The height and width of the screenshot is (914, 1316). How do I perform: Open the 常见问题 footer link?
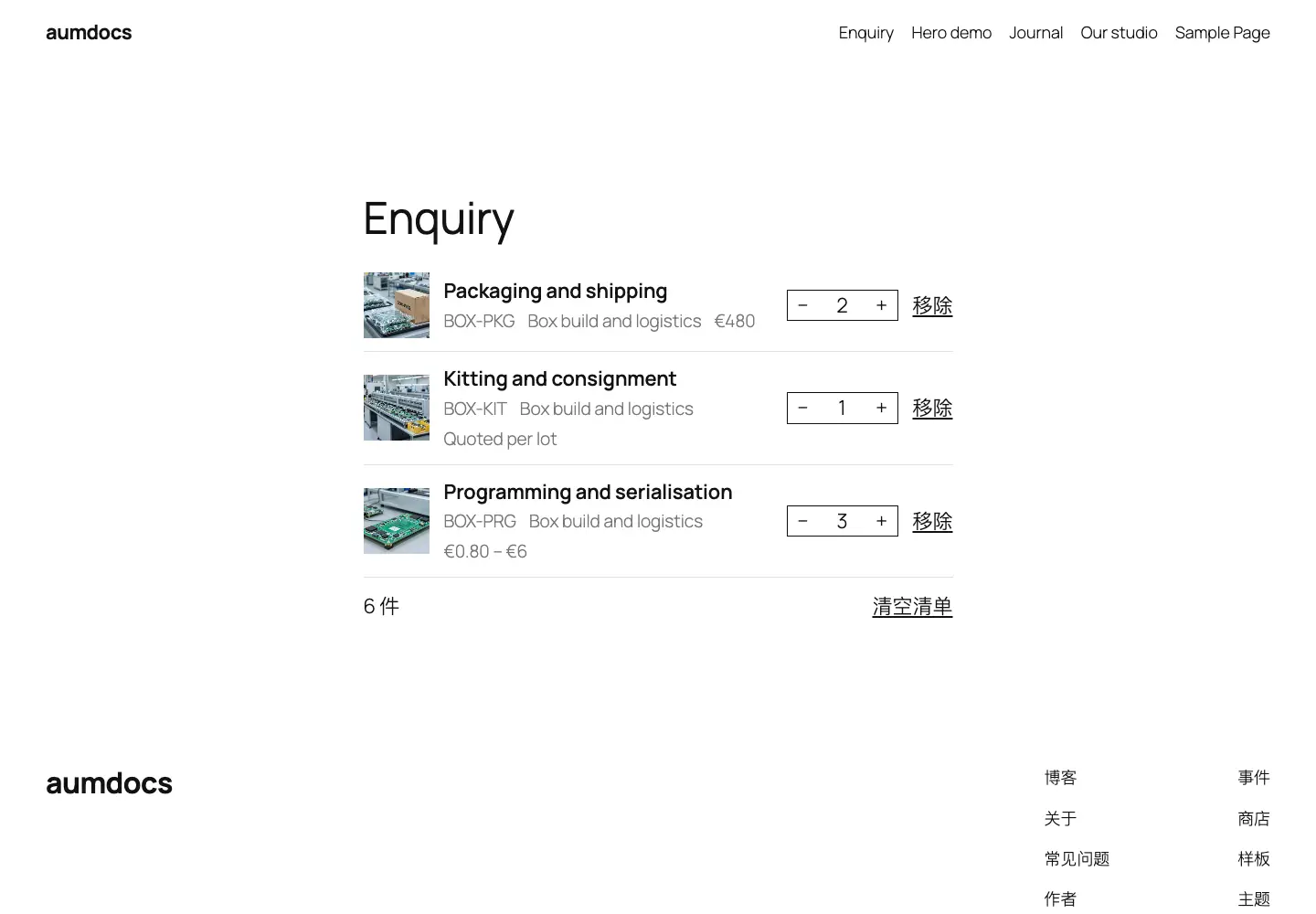pyautogui.click(x=1077, y=859)
